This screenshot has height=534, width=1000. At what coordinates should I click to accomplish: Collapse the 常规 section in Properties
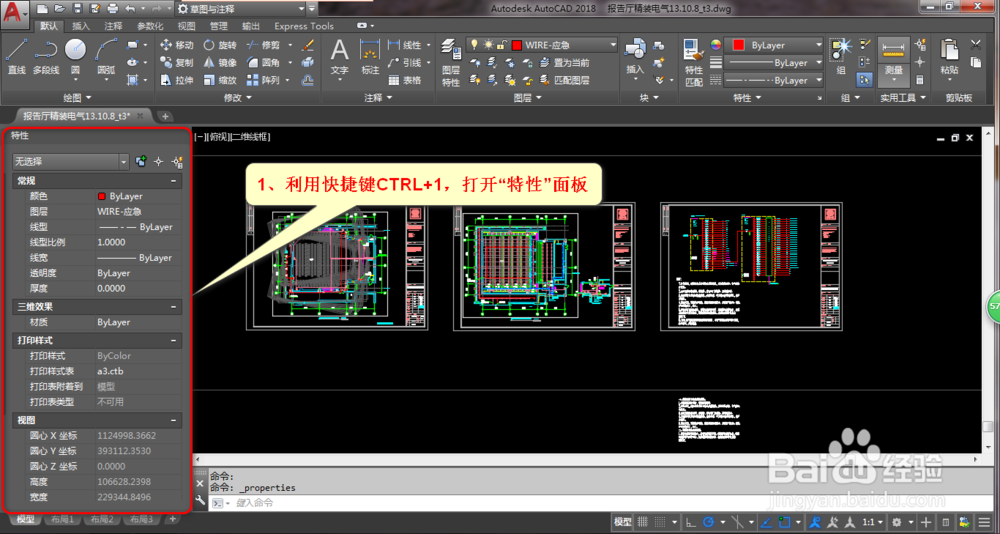173,182
